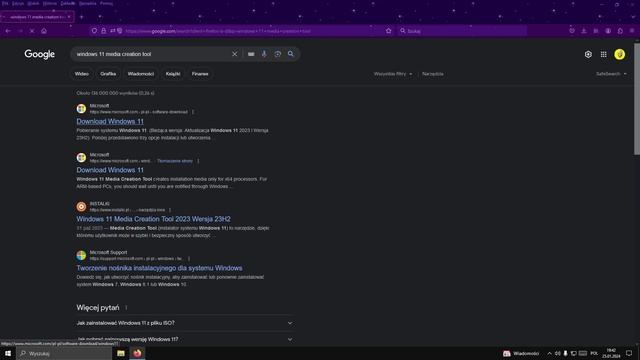Image resolution: width=640 pixels, height=360 pixels.
Task: Open the Wiadomości news widget
Action: click(x=521, y=353)
